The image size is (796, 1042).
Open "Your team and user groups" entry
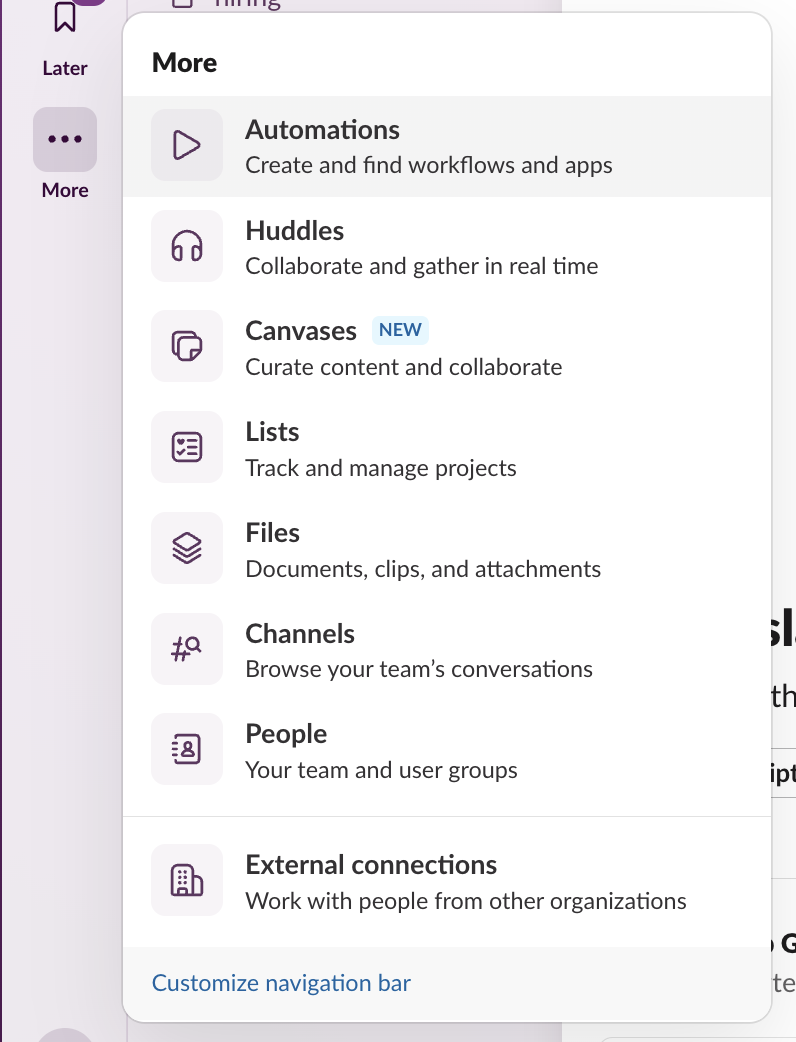pos(381,770)
